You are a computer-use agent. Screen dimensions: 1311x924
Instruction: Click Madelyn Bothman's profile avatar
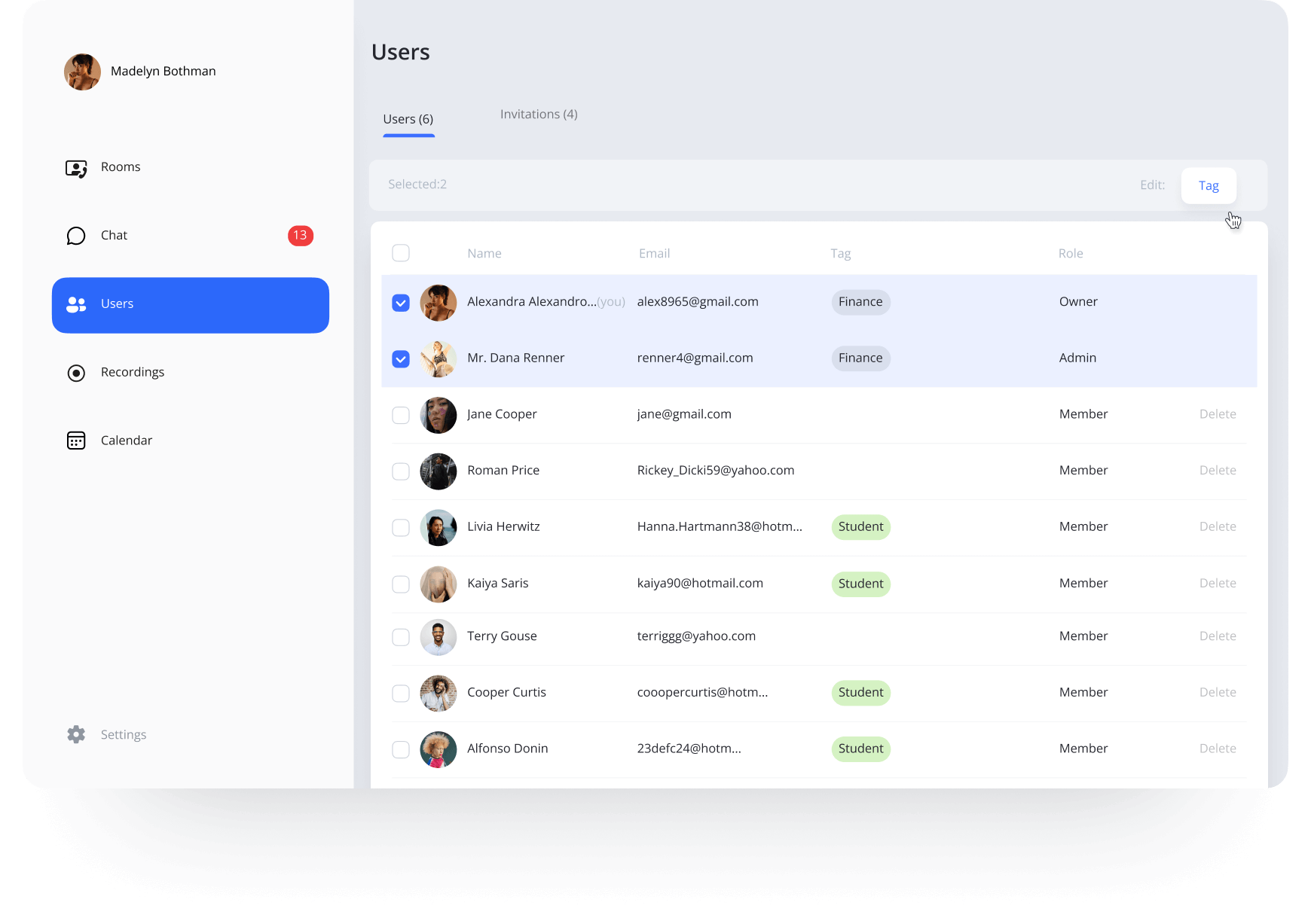tap(82, 72)
